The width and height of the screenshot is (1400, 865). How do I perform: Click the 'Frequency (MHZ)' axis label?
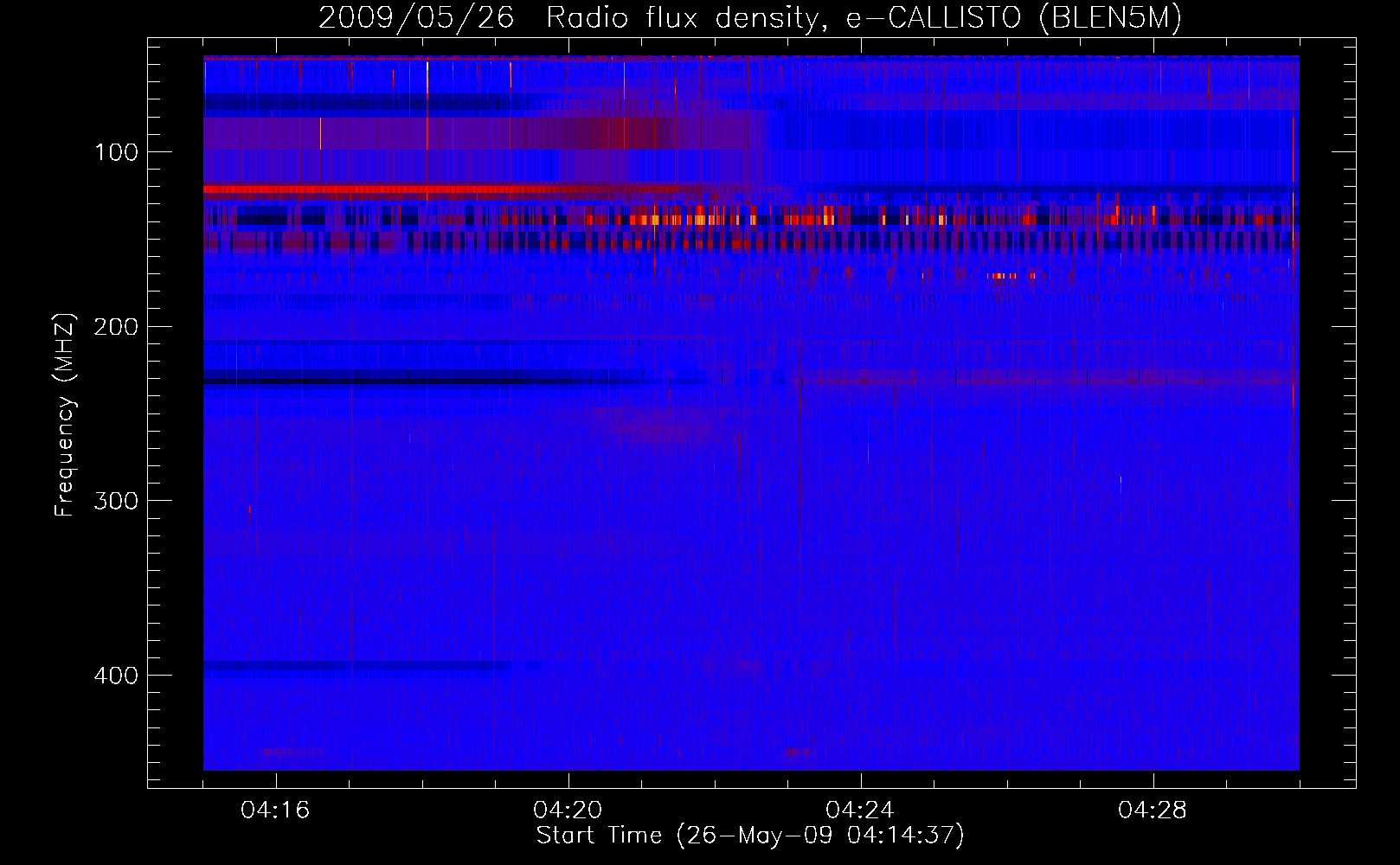point(64,415)
